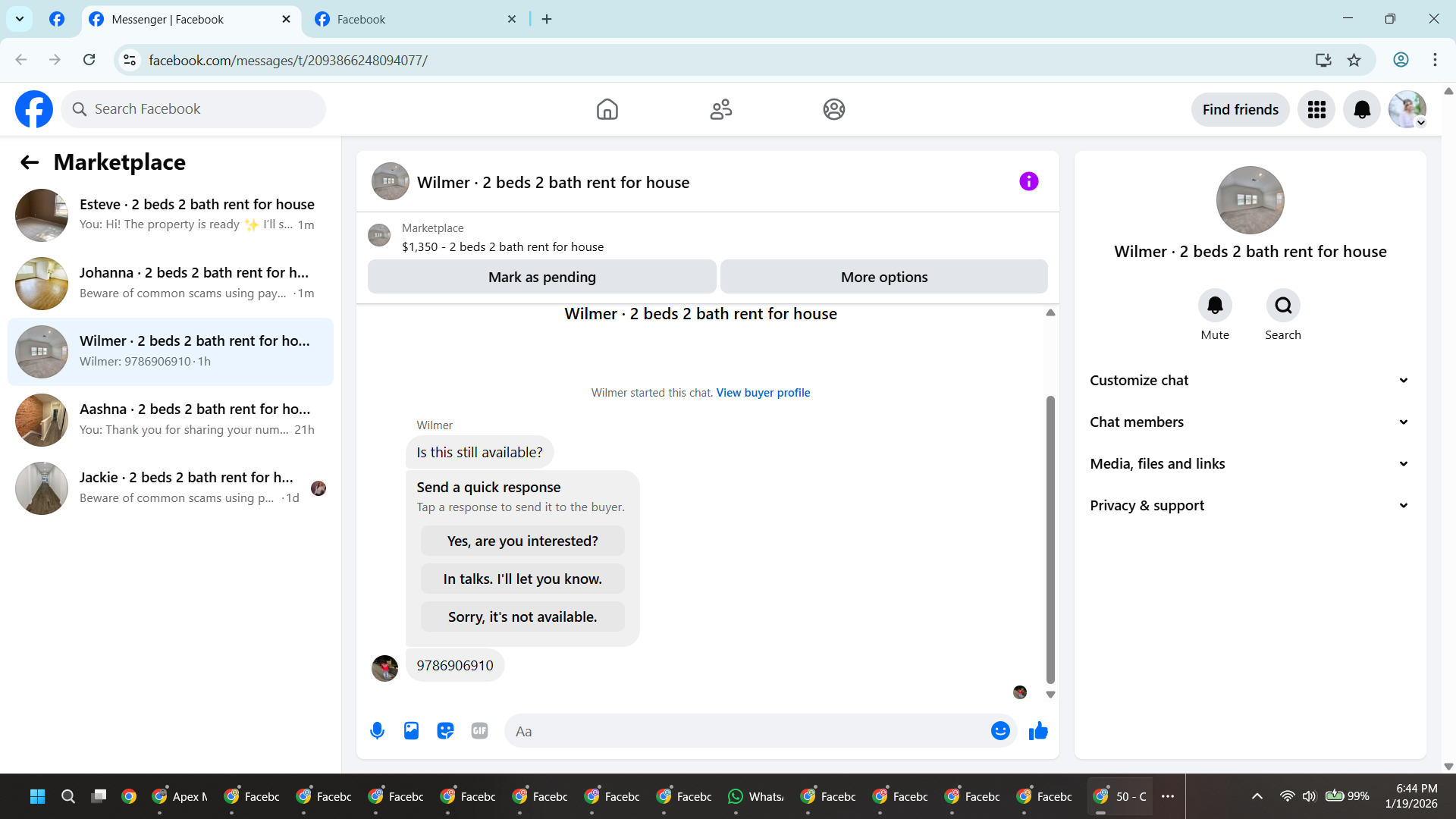The width and height of the screenshot is (1456, 819).
Task: Mute this conversation with Wilmer
Action: tap(1215, 306)
